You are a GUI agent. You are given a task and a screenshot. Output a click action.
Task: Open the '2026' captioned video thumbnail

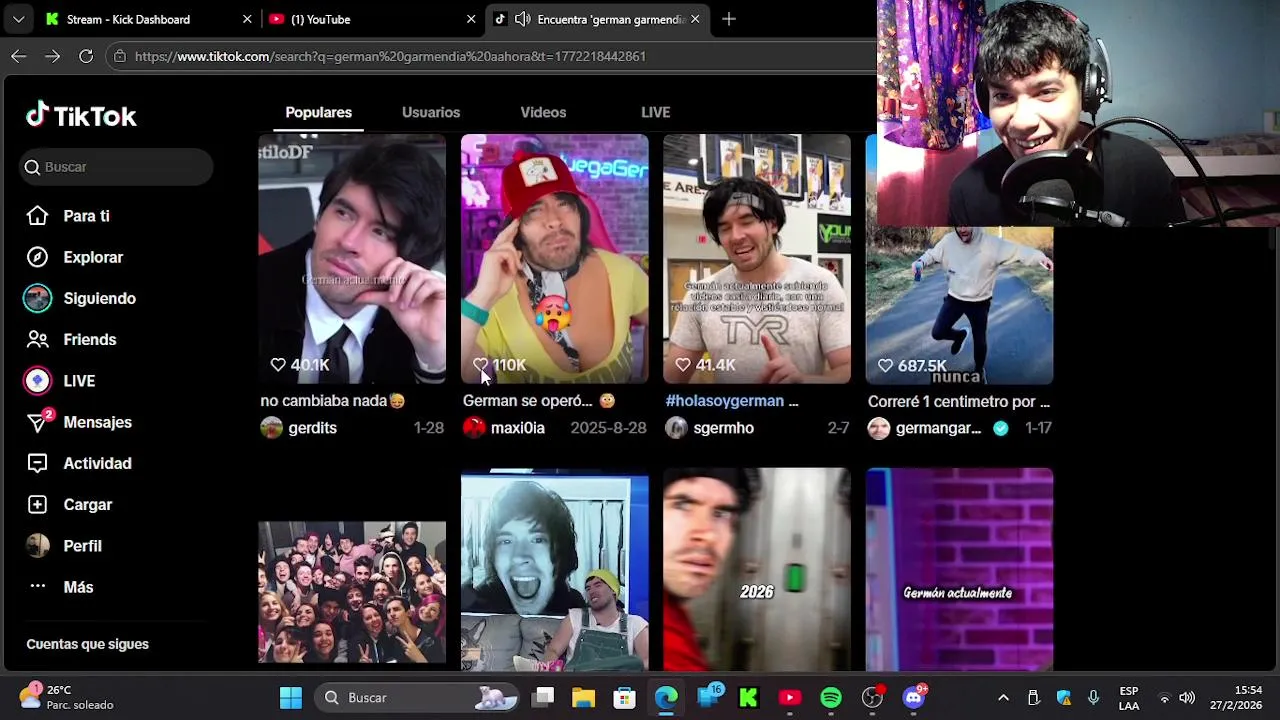coord(757,570)
